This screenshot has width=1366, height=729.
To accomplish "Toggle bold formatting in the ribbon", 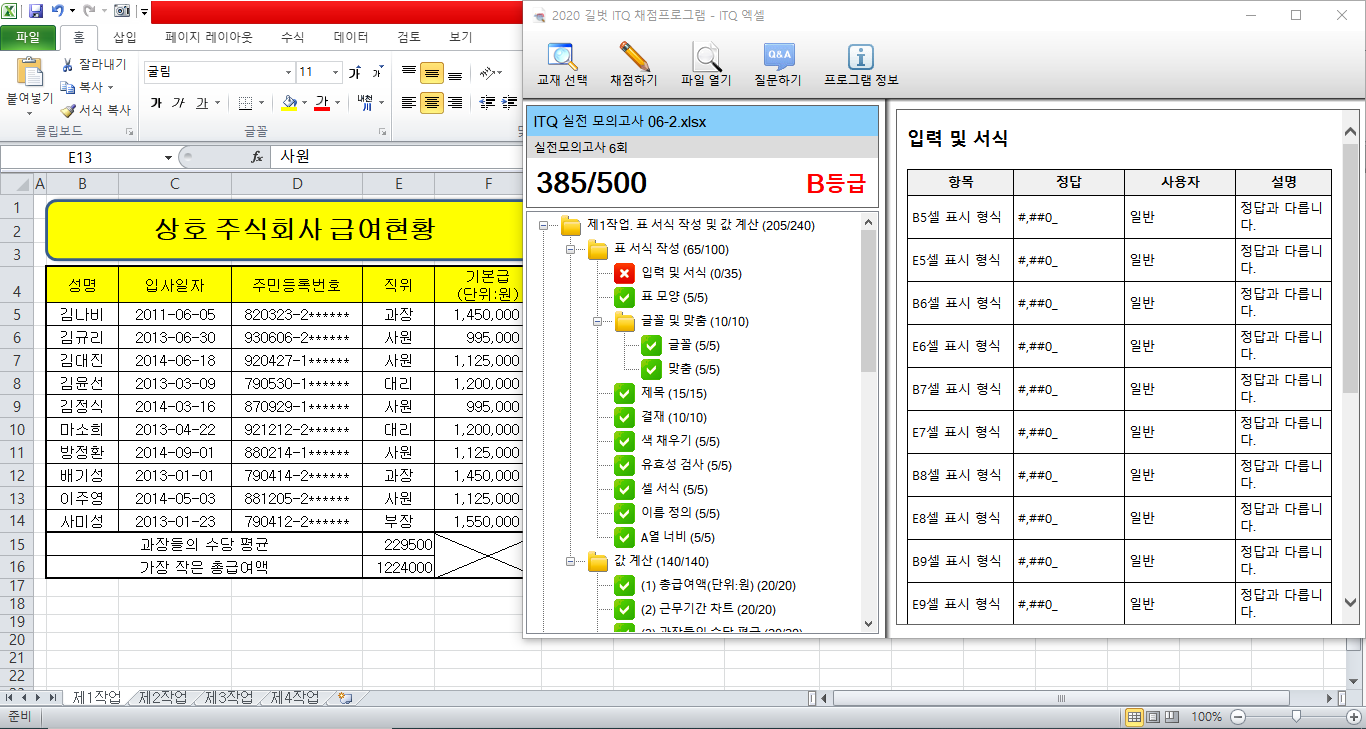I will coord(155,103).
